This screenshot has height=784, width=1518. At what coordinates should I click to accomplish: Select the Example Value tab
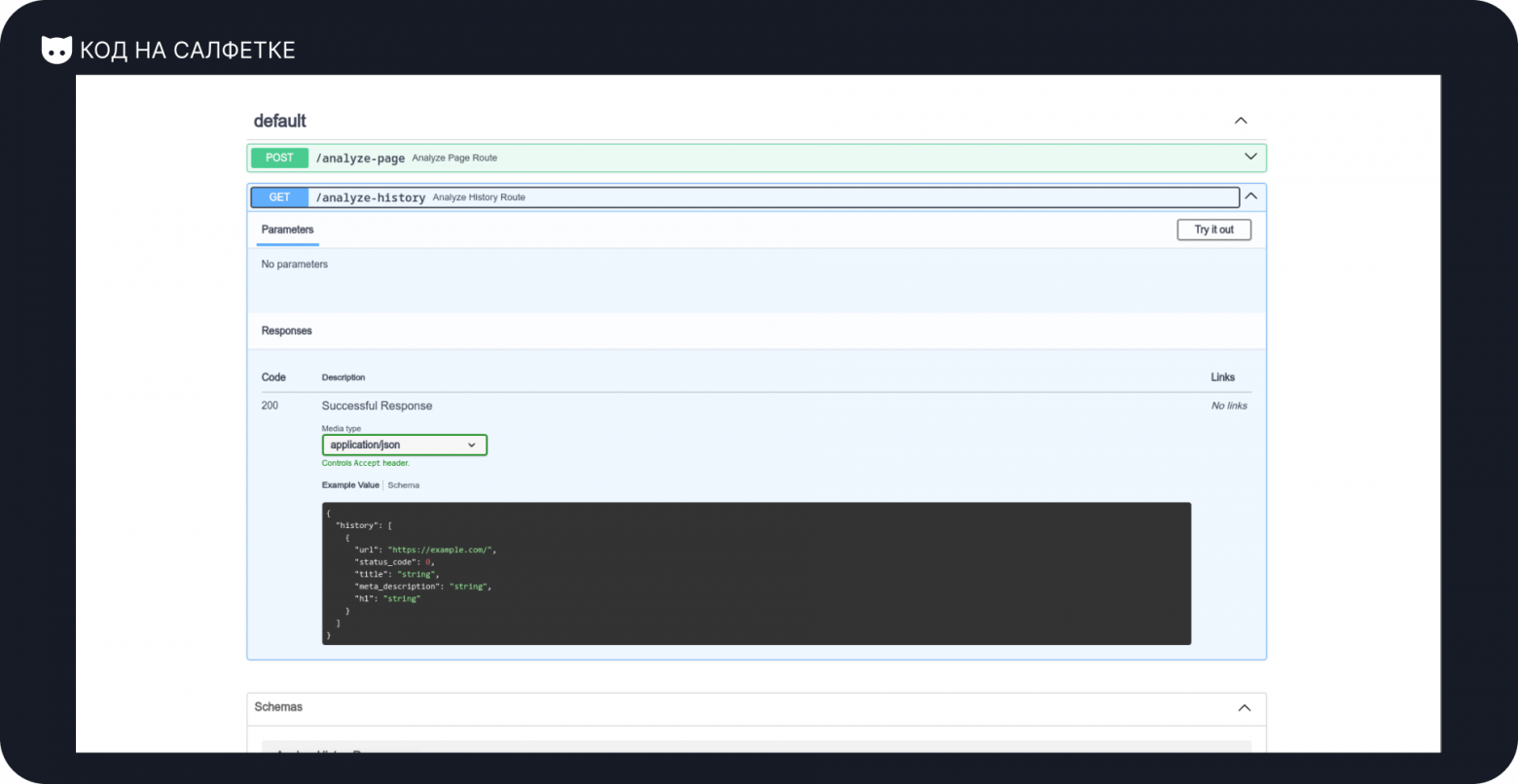tap(350, 485)
